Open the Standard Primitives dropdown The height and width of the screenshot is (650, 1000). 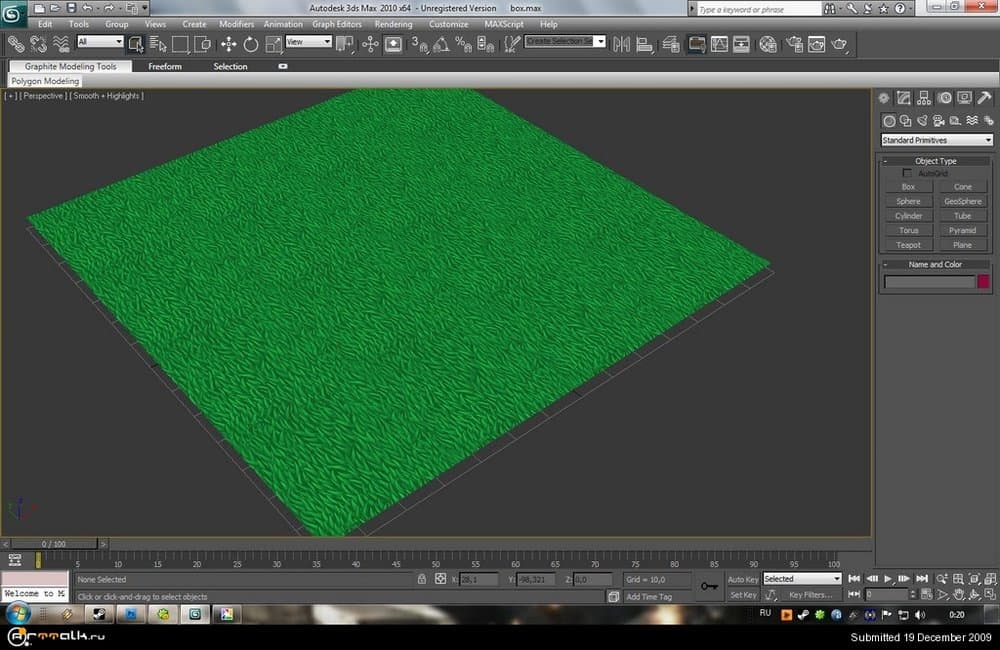pos(936,140)
